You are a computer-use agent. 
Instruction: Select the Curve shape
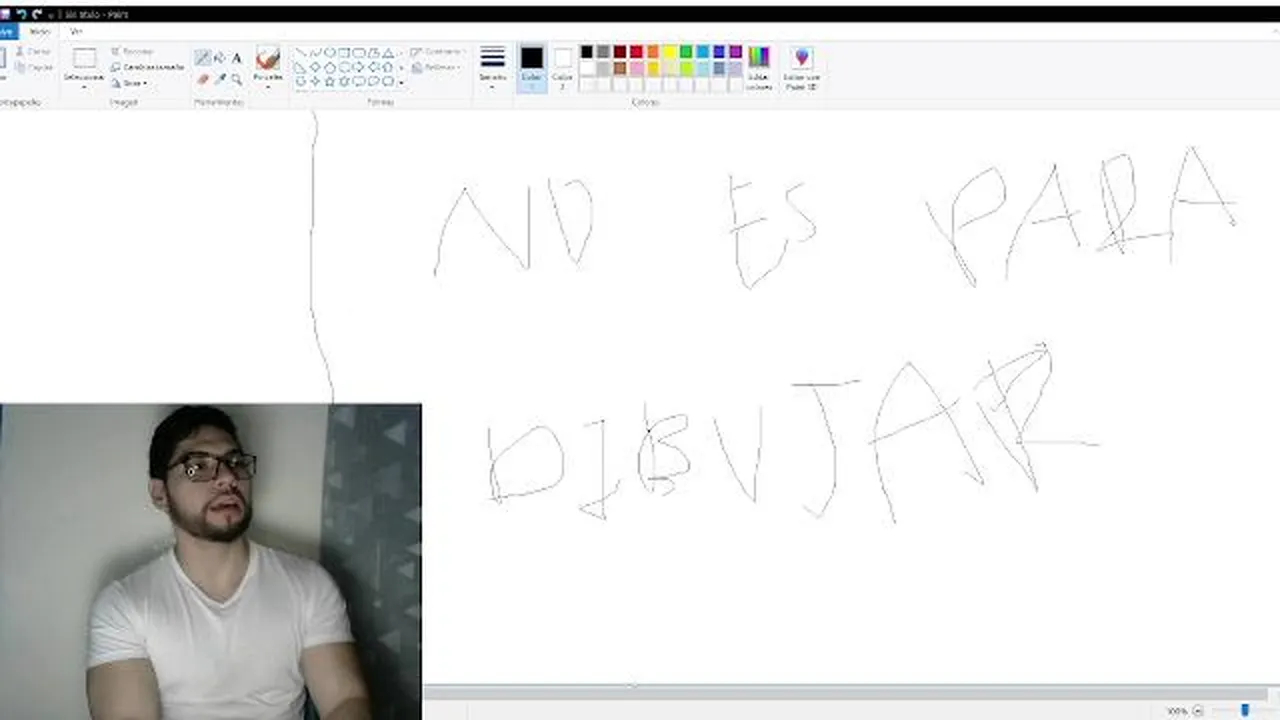pyautogui.click(x=315, y=53)
